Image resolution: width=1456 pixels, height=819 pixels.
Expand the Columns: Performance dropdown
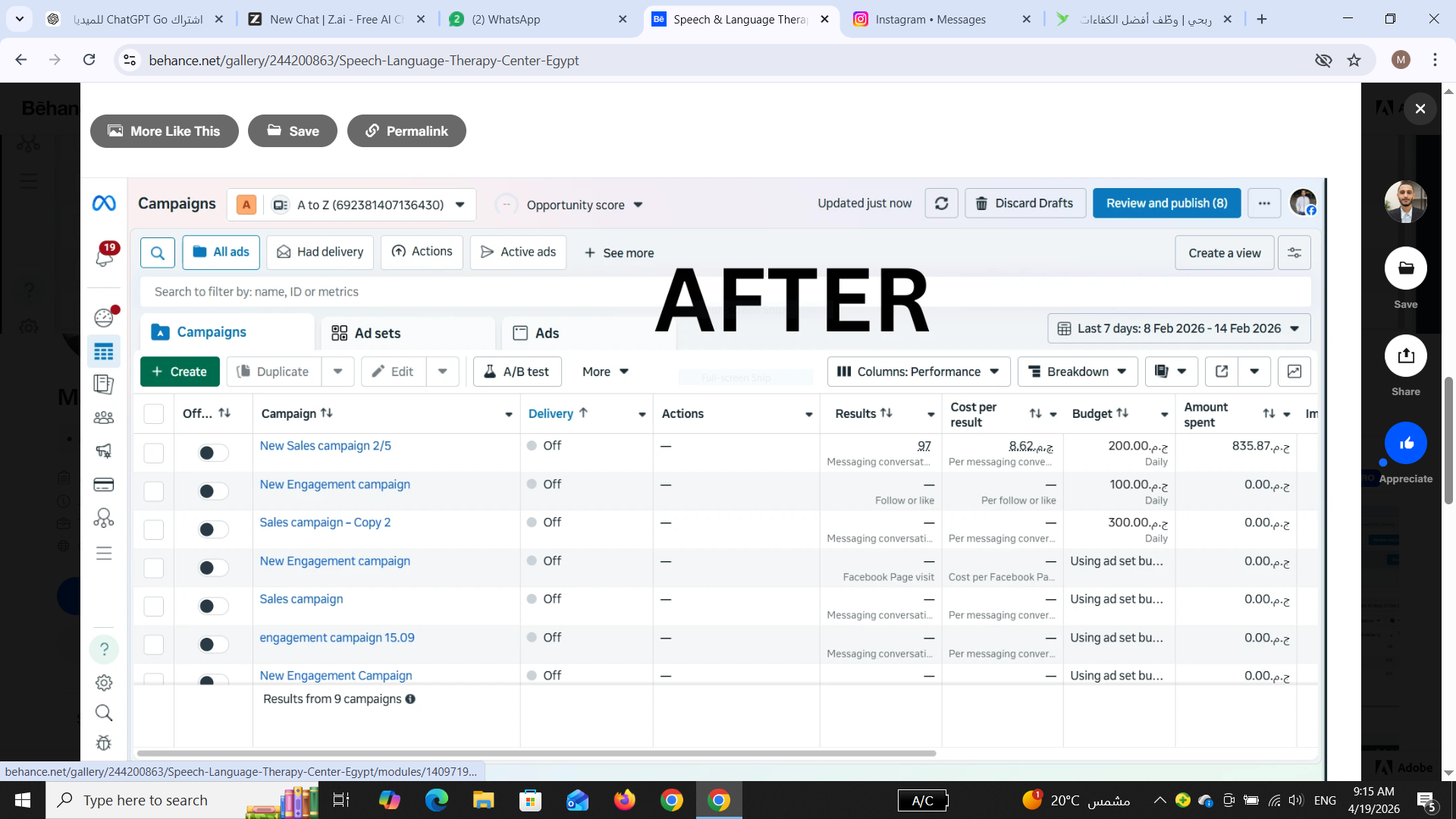tap(918, 372)
